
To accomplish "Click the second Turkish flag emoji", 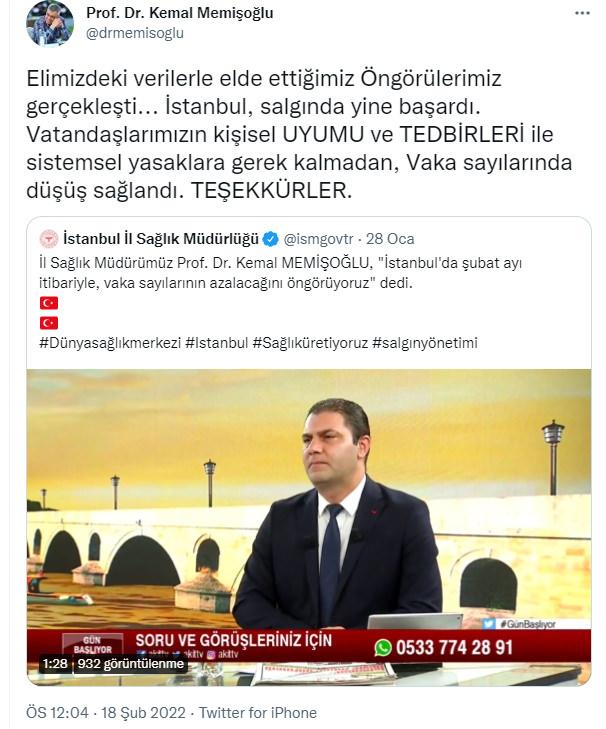I will 49,323.
